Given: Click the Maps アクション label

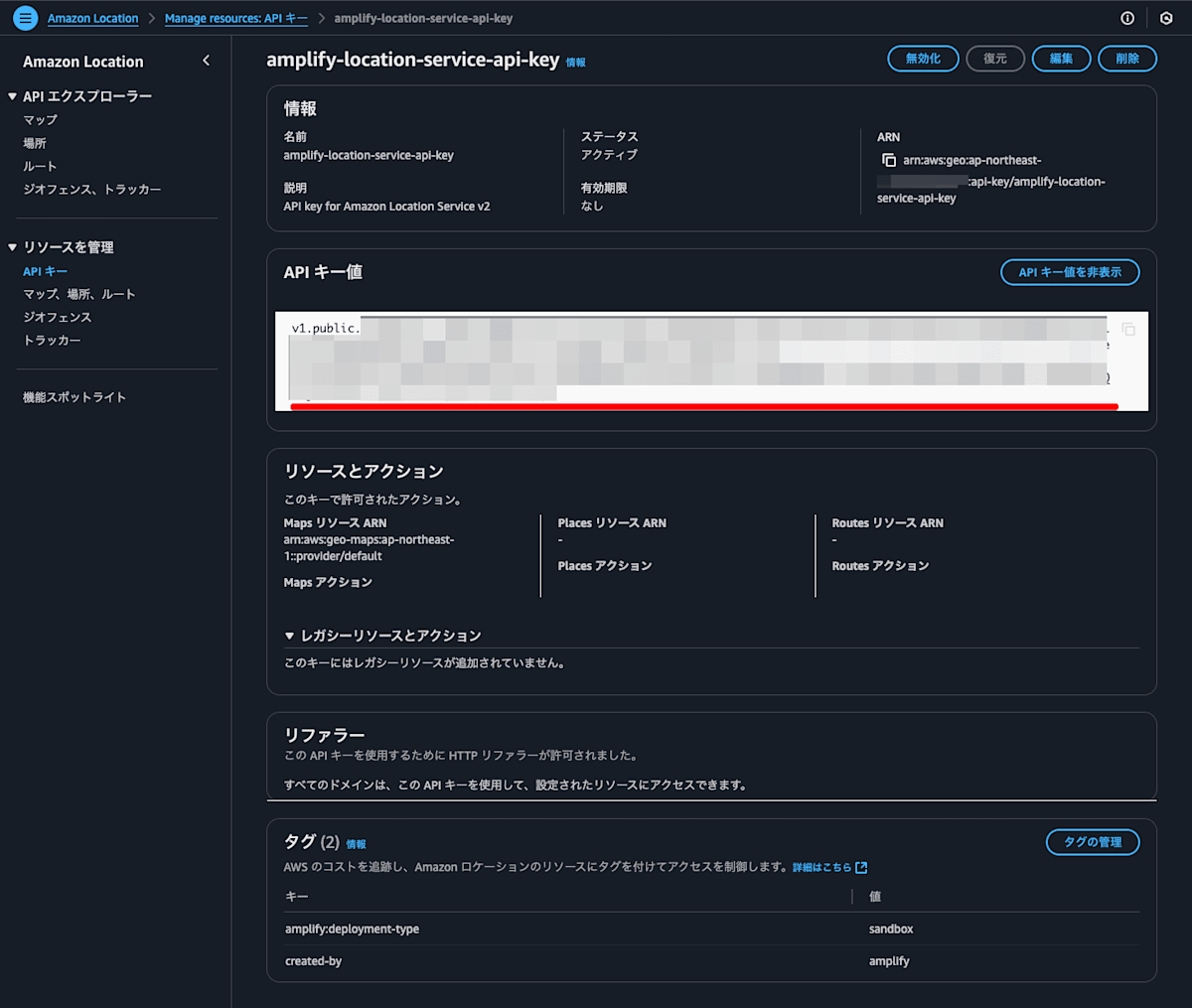Looking at the screenshot, I should click(x=328, y=582).
